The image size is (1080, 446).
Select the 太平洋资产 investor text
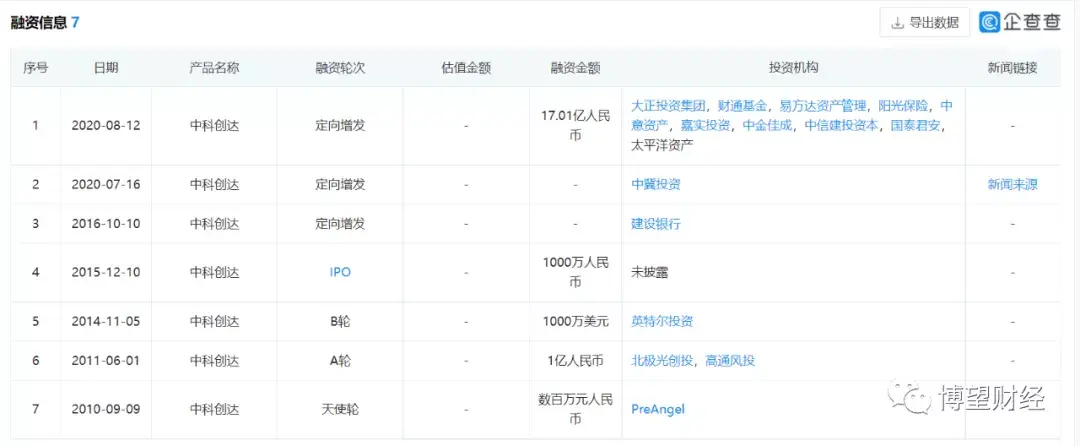coord(662,145)
